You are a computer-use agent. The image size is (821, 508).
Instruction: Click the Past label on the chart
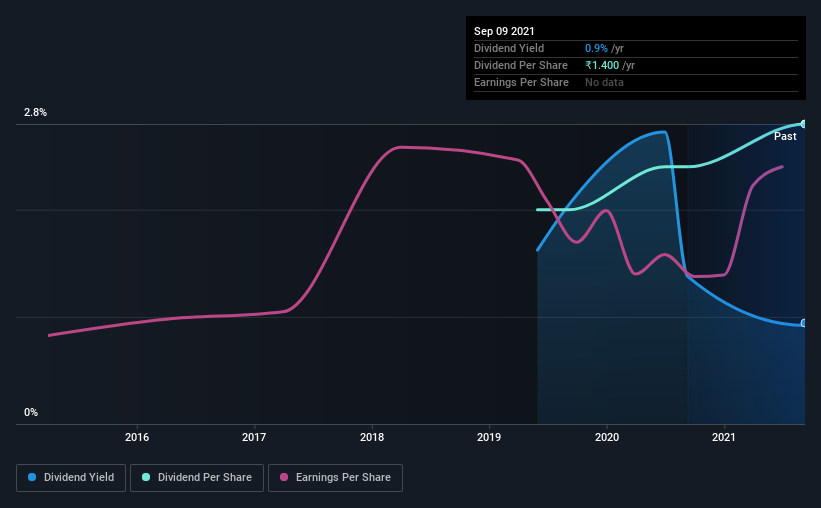point(785,136)
